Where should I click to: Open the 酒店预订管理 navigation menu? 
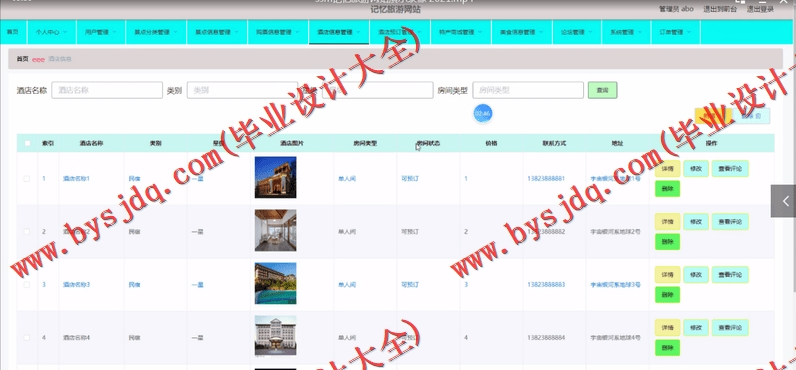tap(400, 32)
